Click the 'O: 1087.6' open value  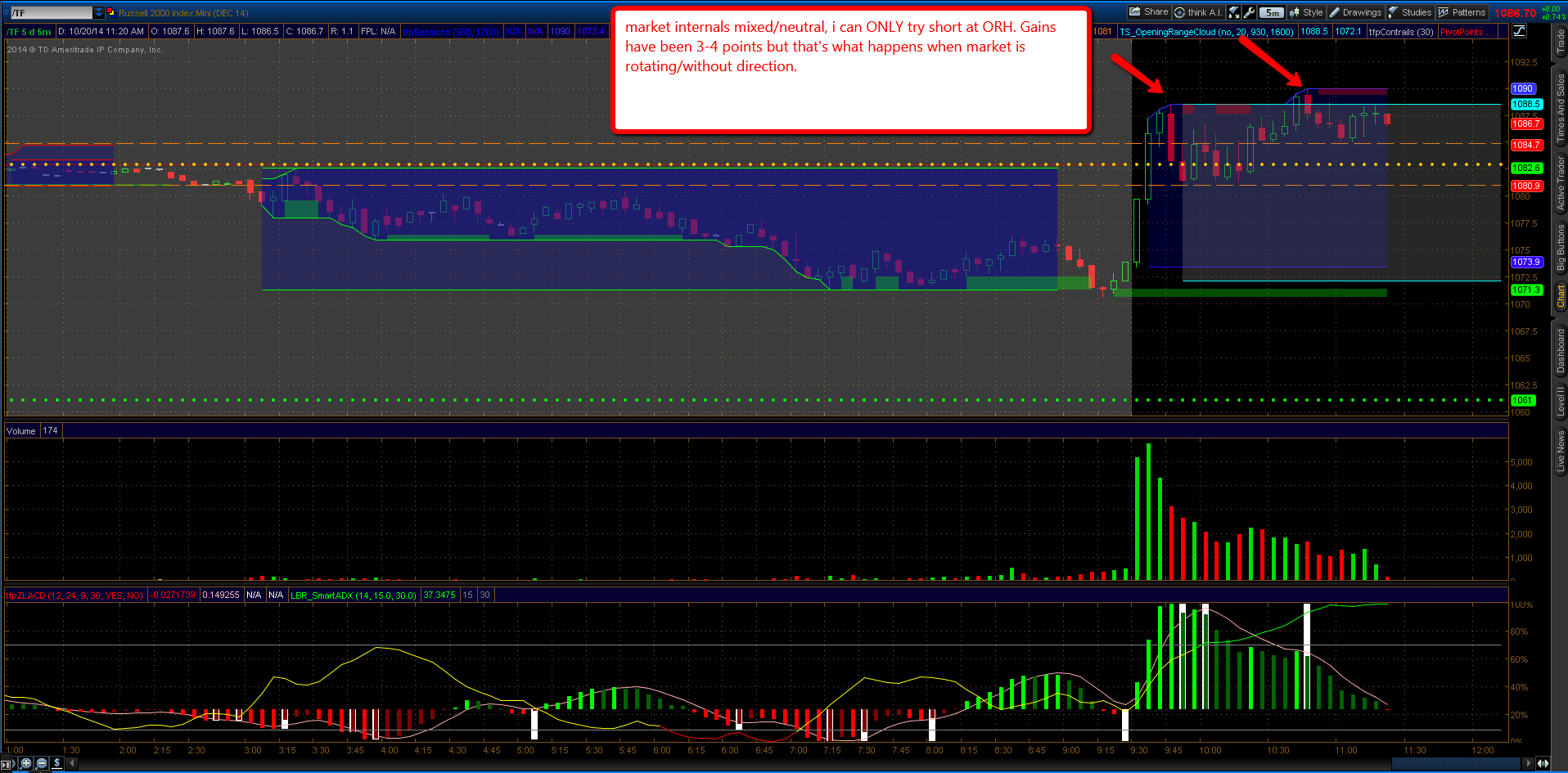pos(170,32)
